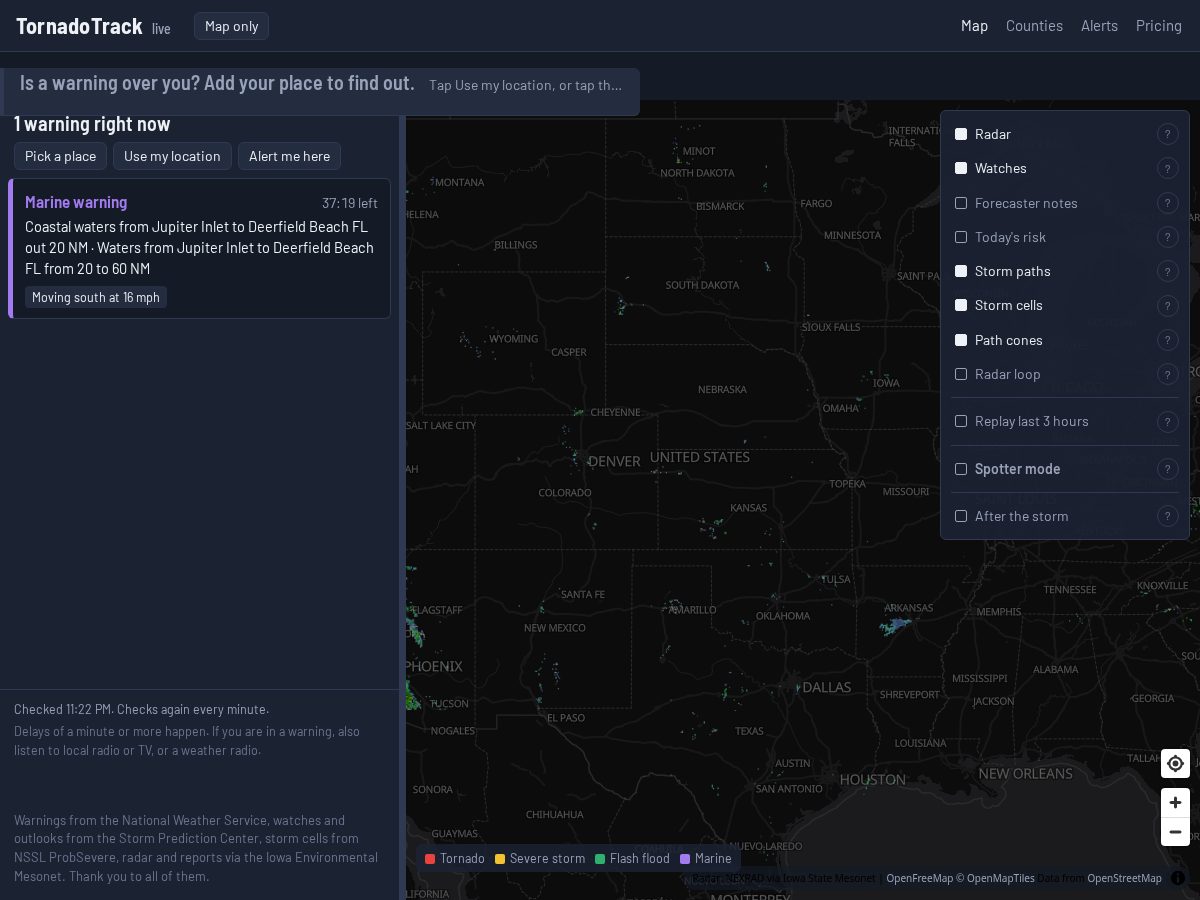Click the New Orleans map label
This screenshot has height=900, width=1200.
point(1025,773)
